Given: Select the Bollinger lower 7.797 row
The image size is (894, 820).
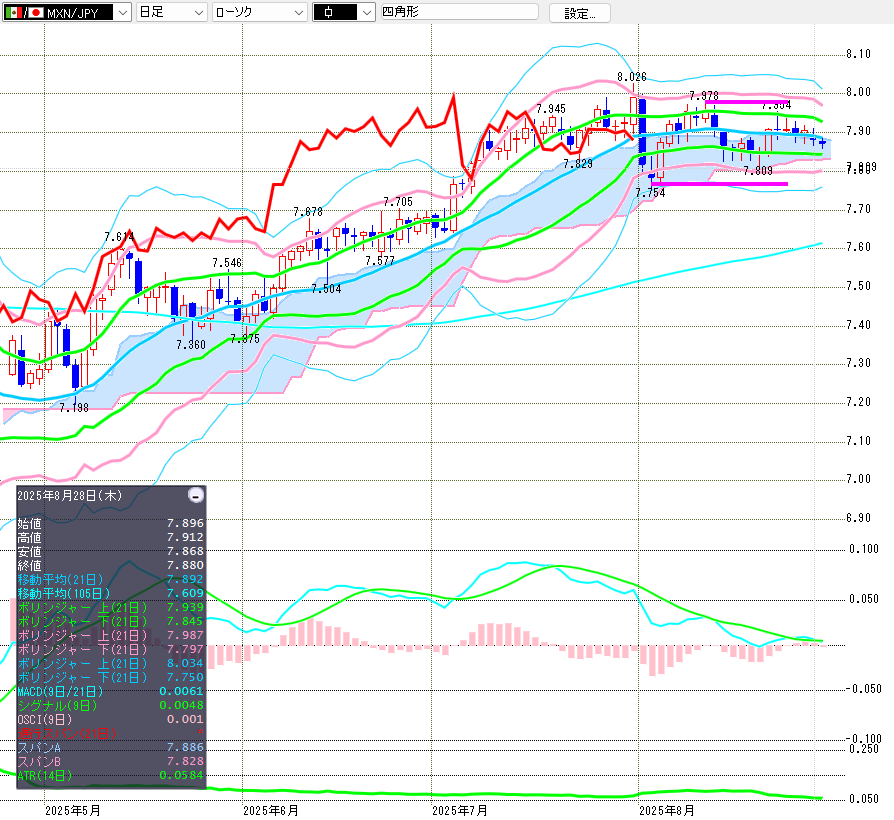Looking at the screenshot, I should click(x=111, y=649).
